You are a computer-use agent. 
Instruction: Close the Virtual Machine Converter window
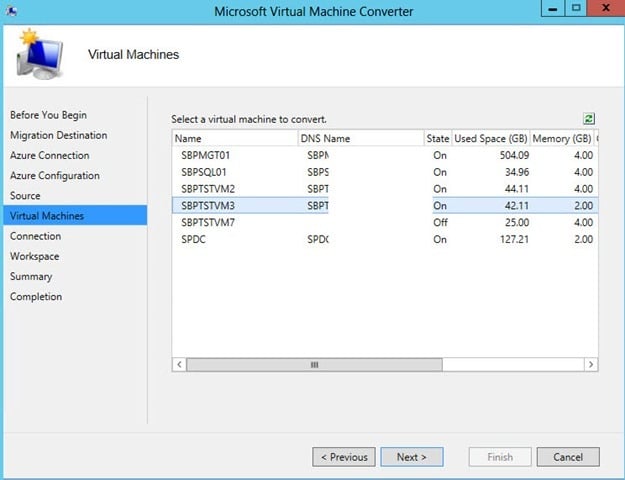(x=606, y=8)
